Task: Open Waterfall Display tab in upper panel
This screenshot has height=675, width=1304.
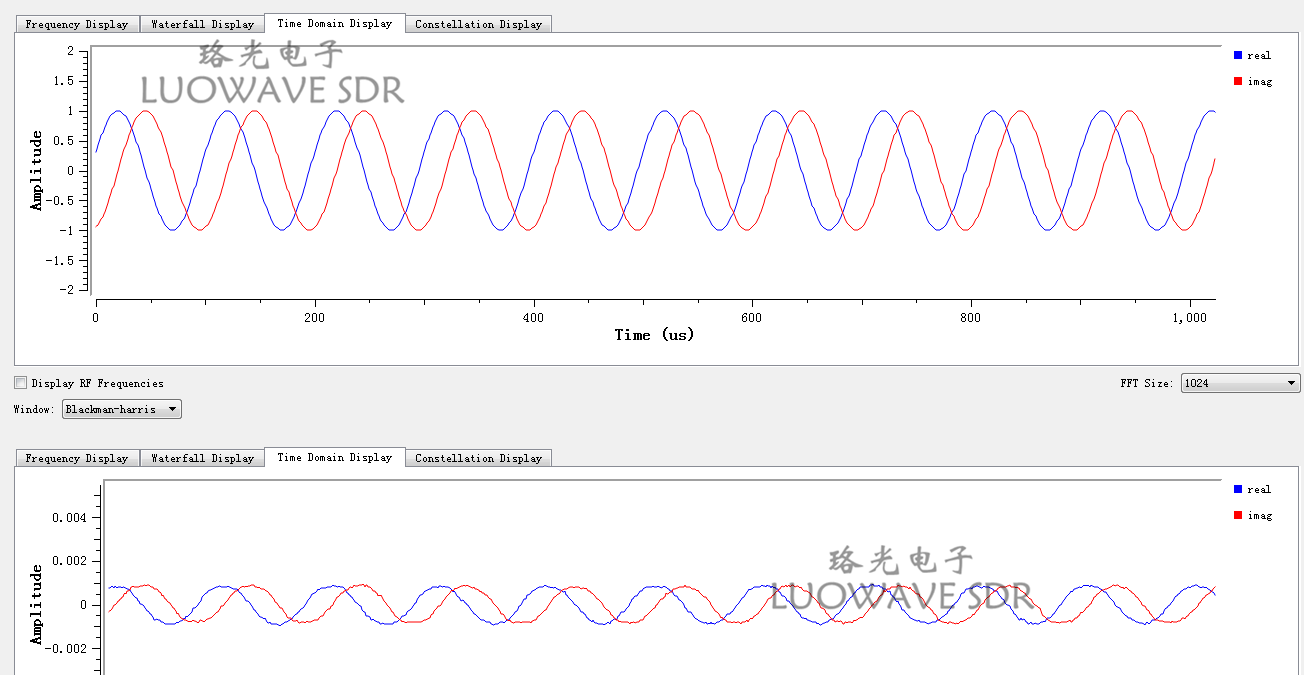Action: 202,24
